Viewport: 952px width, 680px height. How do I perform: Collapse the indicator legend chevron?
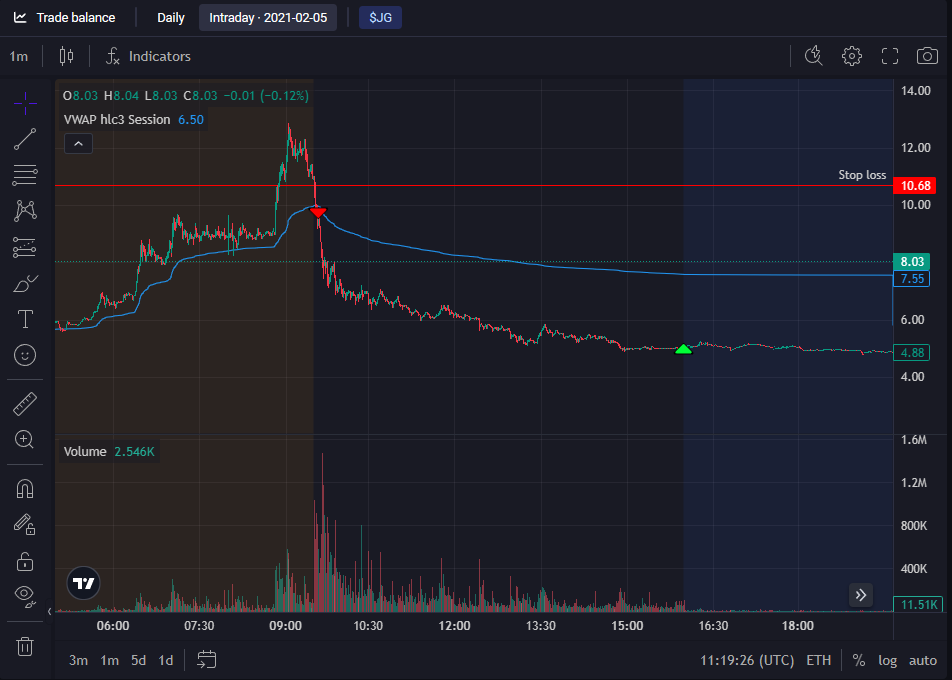tap(78, 144)
